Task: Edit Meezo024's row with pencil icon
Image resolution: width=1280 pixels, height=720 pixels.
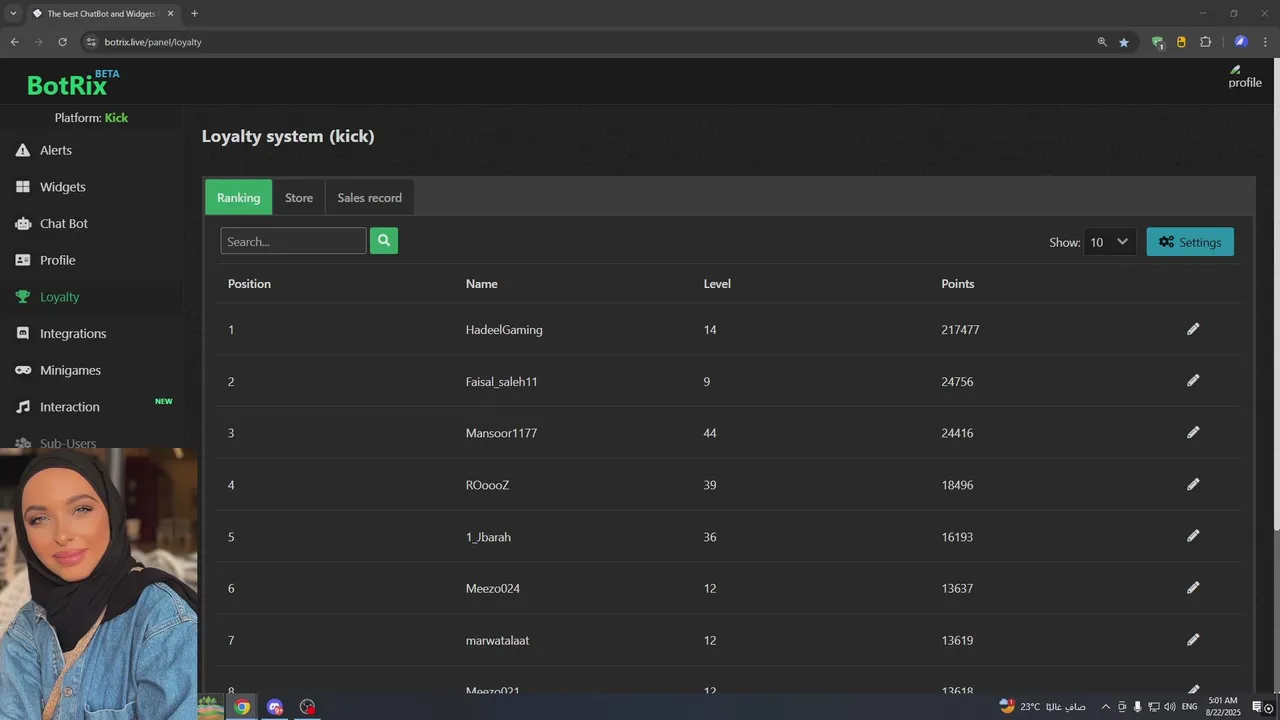Action: coord(1193,588)
